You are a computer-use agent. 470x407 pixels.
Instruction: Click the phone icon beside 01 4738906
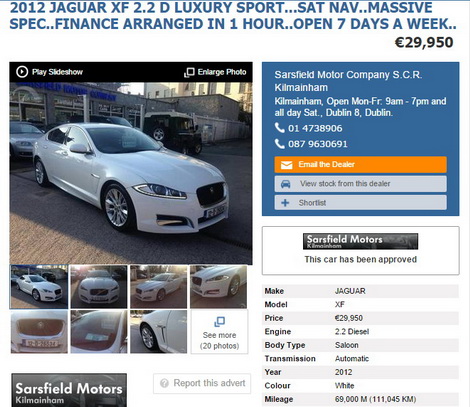(279, 128)
